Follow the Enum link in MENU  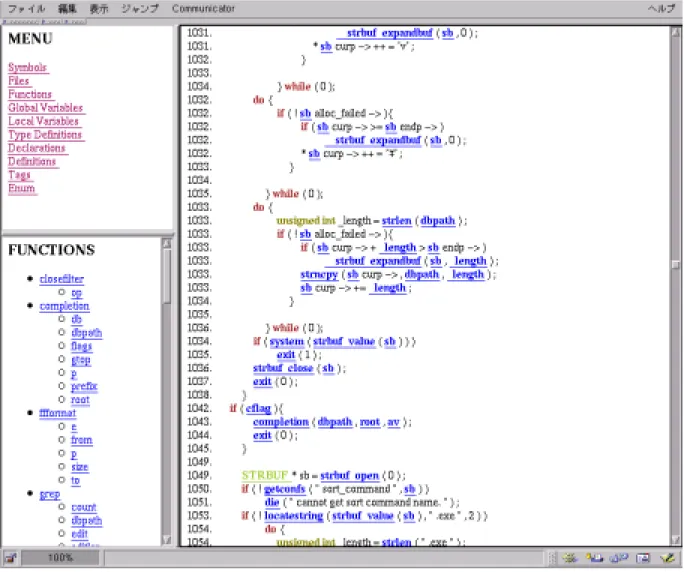point(22,188)
